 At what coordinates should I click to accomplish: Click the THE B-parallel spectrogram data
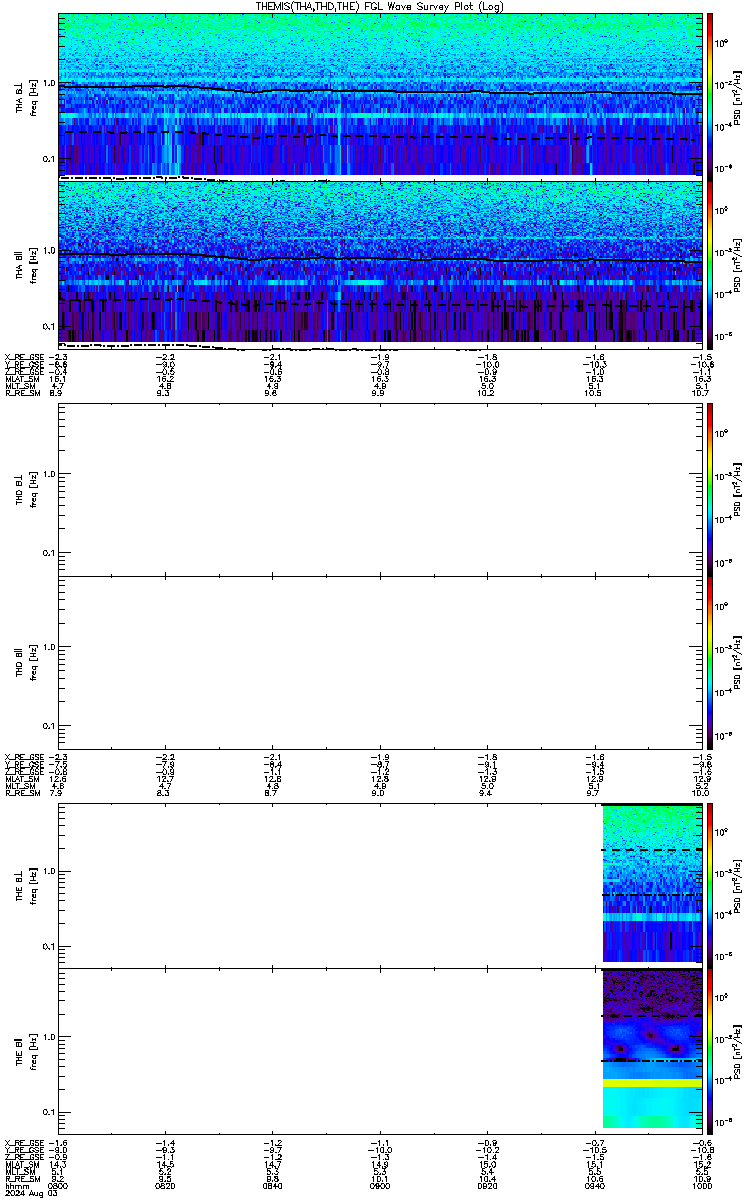(652, 1048)
